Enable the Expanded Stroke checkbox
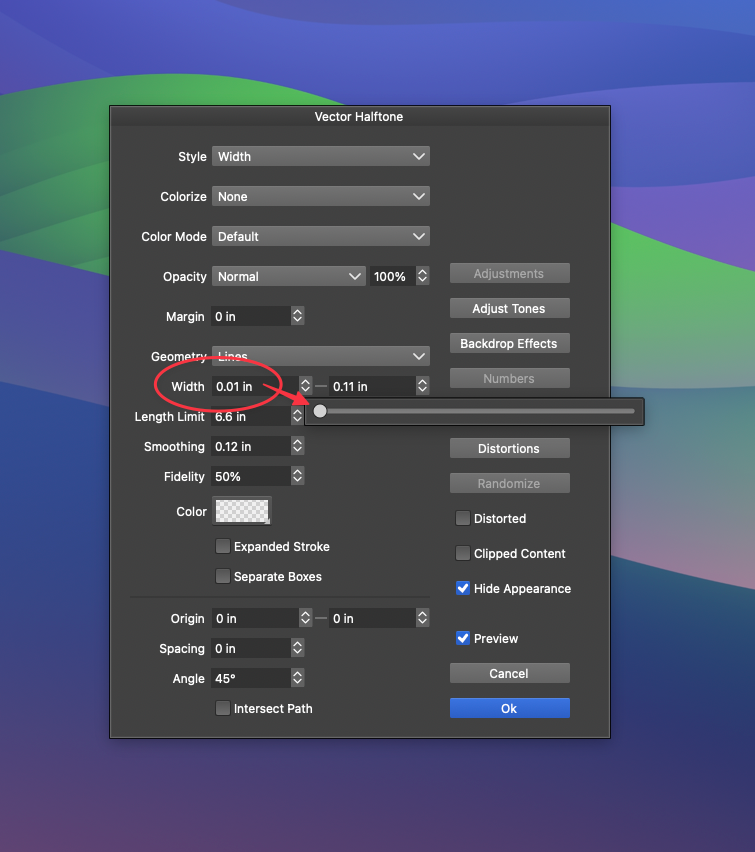Image resolution: width=755 pixels, height=852 pixels. click(x=223, y=547)
